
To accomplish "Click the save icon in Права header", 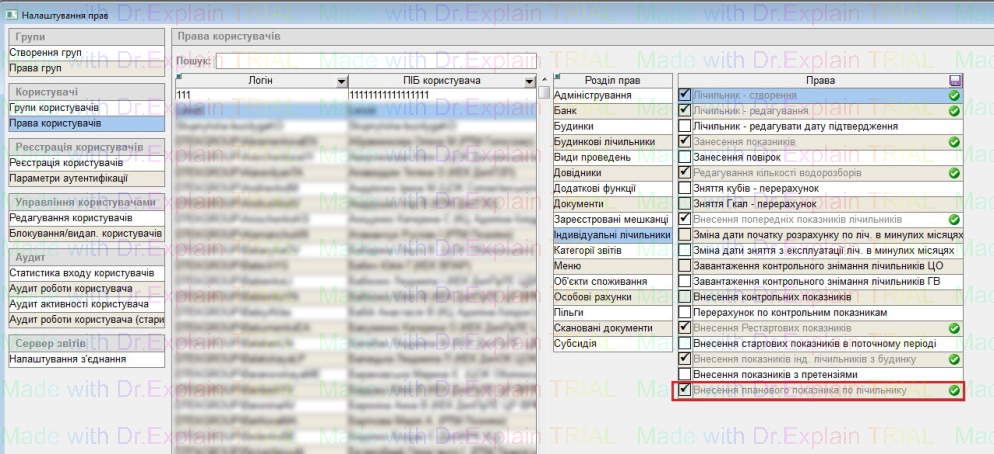I will (x=956, y=80).
